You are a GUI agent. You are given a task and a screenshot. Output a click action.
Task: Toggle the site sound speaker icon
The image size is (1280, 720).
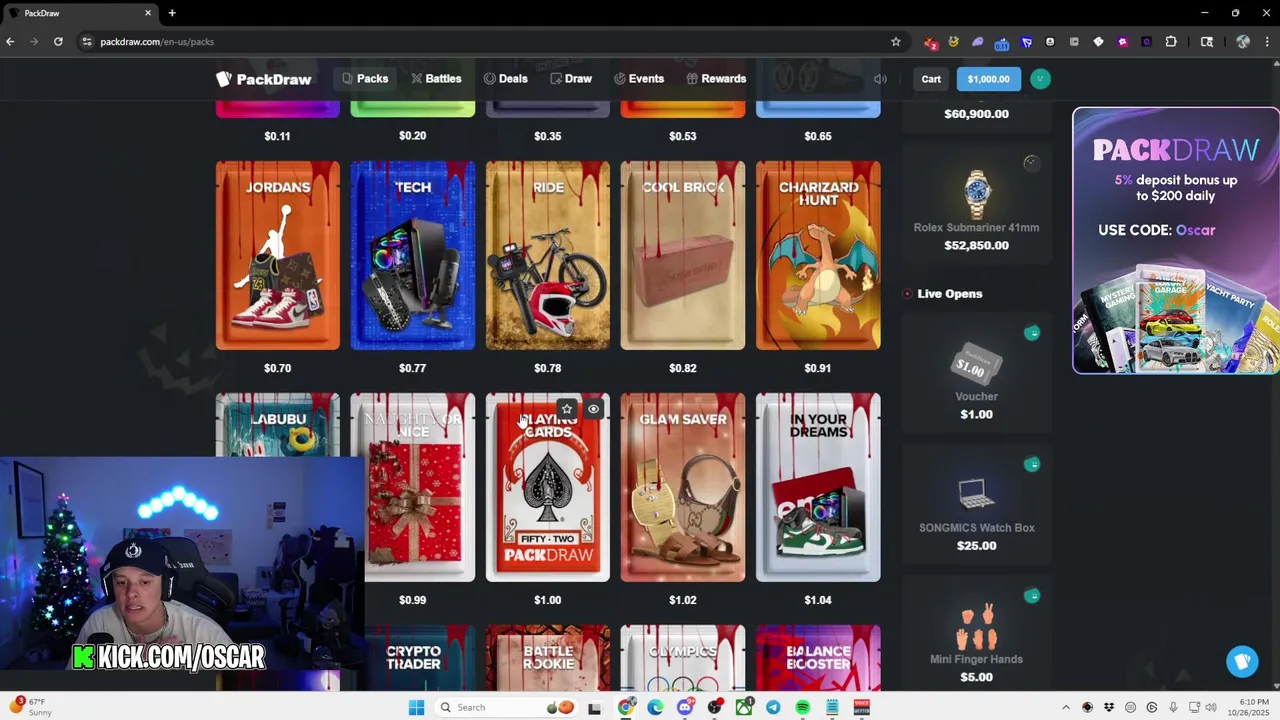[880, 79]
